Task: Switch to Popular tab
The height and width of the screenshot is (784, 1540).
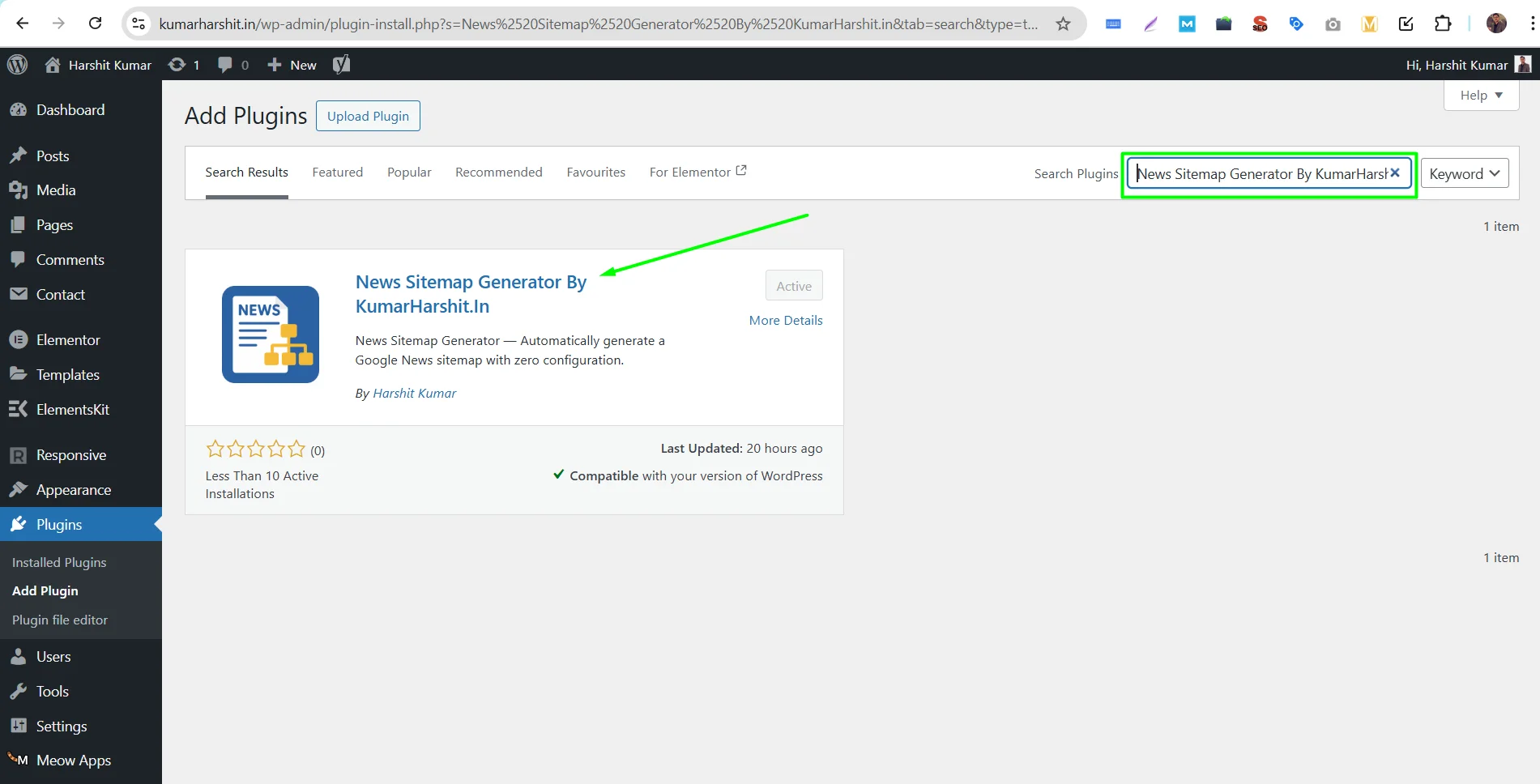Action: [x=409, y=173]
